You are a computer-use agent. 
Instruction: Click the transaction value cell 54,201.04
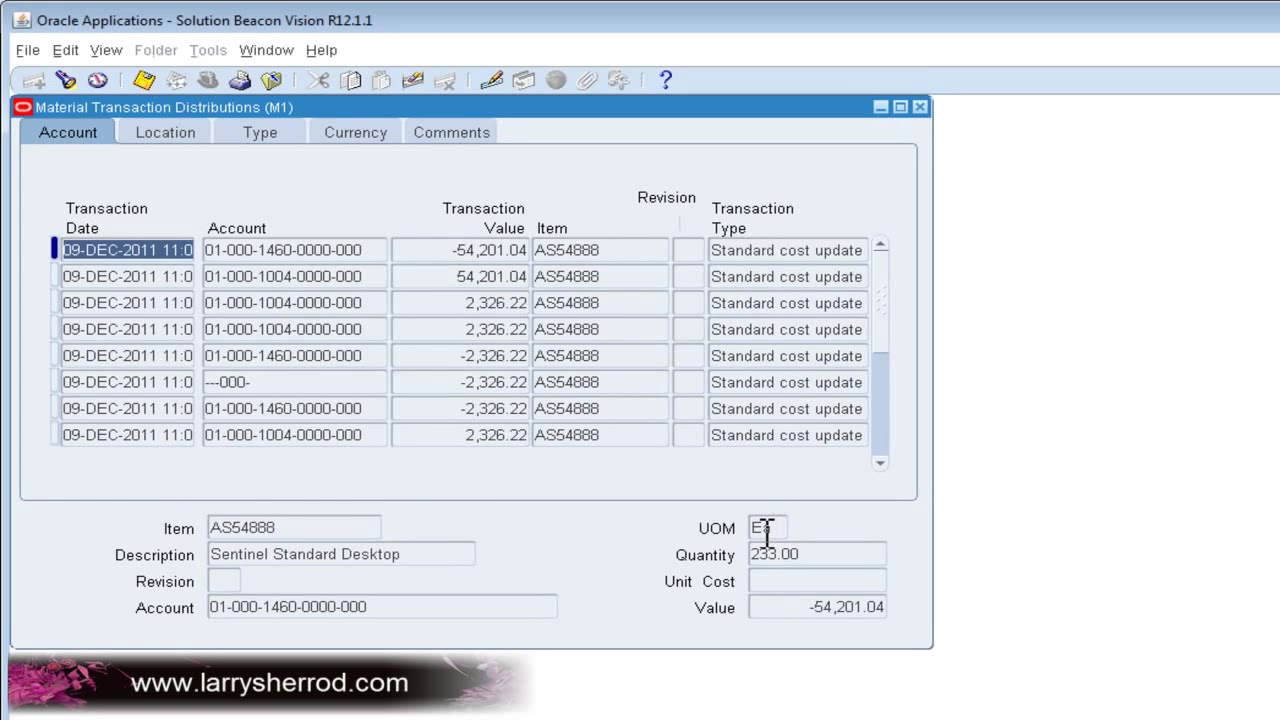pos(460,276)
